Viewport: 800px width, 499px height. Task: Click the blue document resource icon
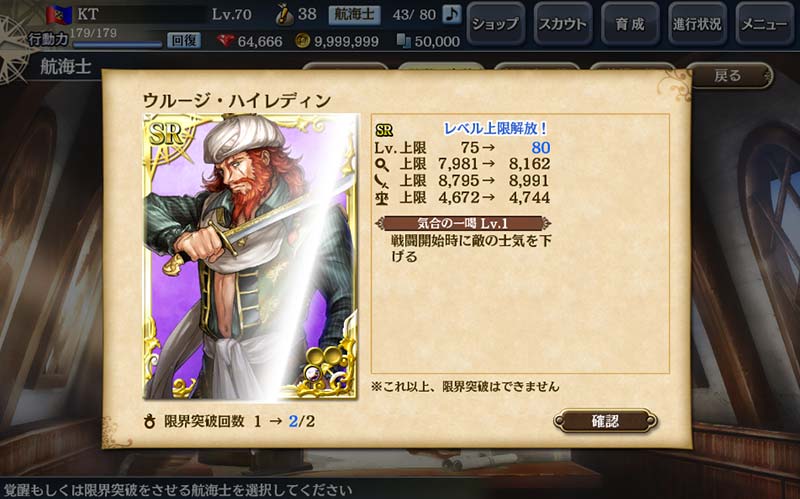coord(404,41)
